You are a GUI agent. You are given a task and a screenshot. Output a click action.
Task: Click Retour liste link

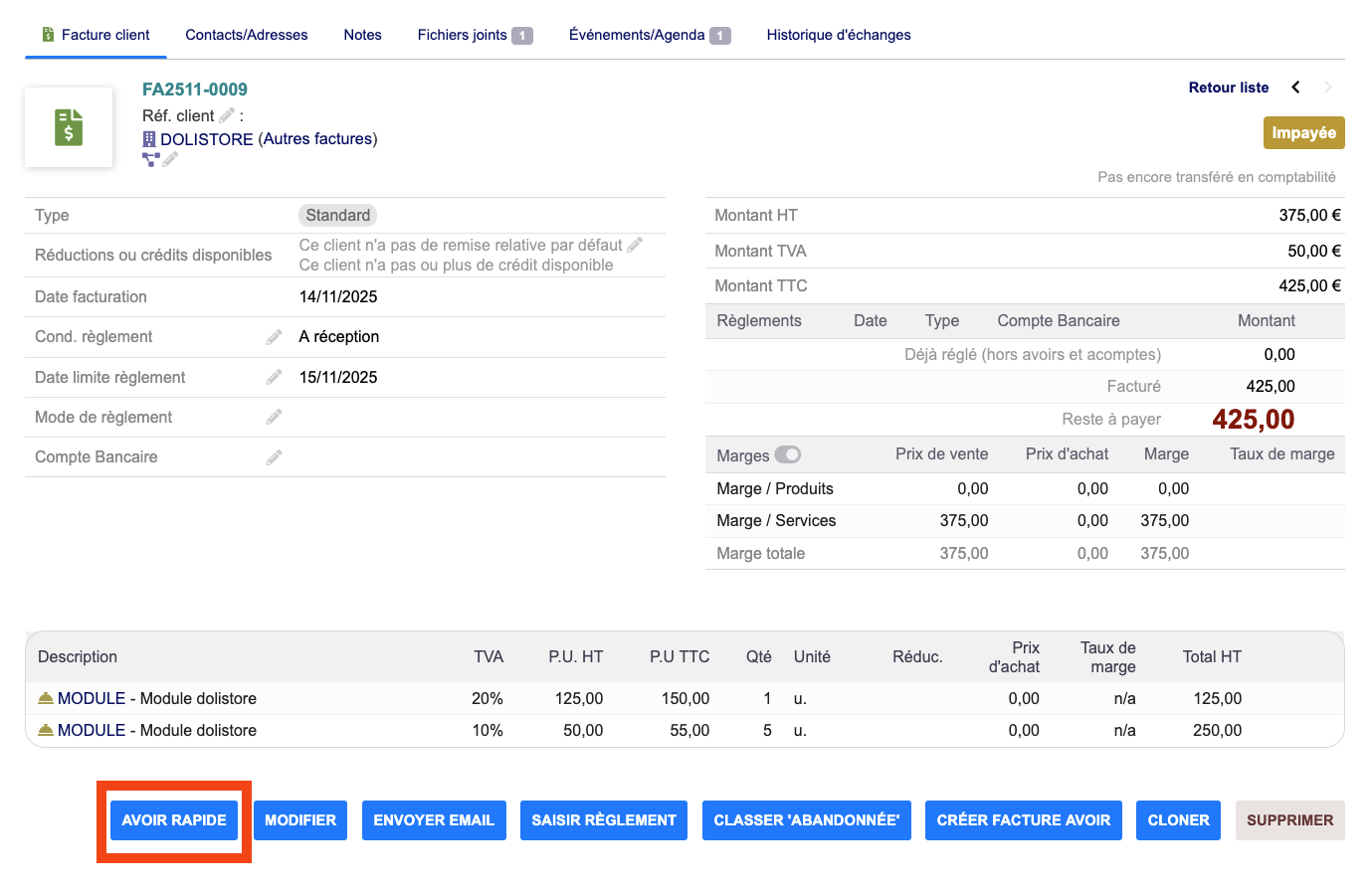coord(1228,88)
